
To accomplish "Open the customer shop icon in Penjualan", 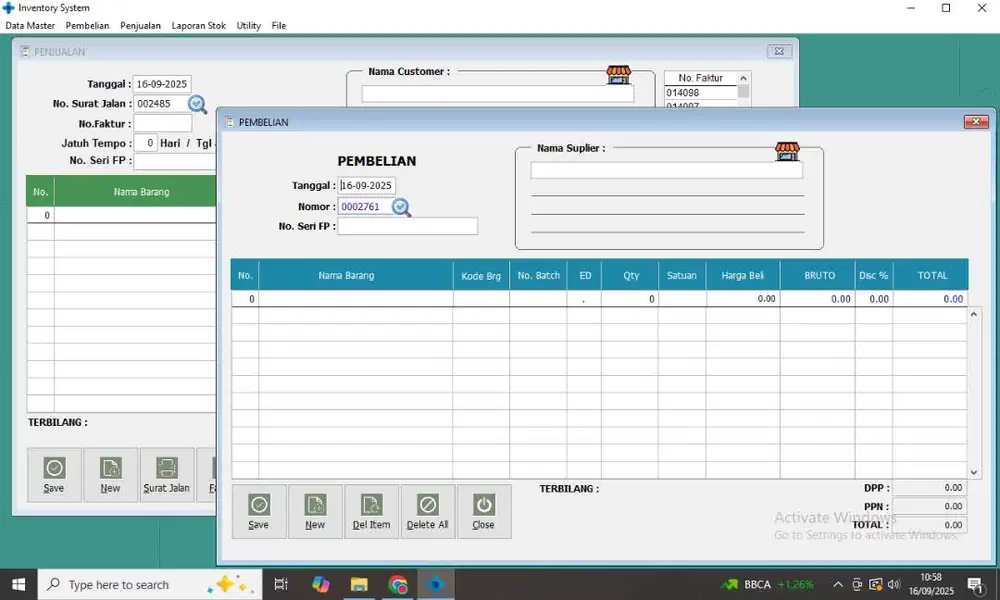I will (619, 75).
